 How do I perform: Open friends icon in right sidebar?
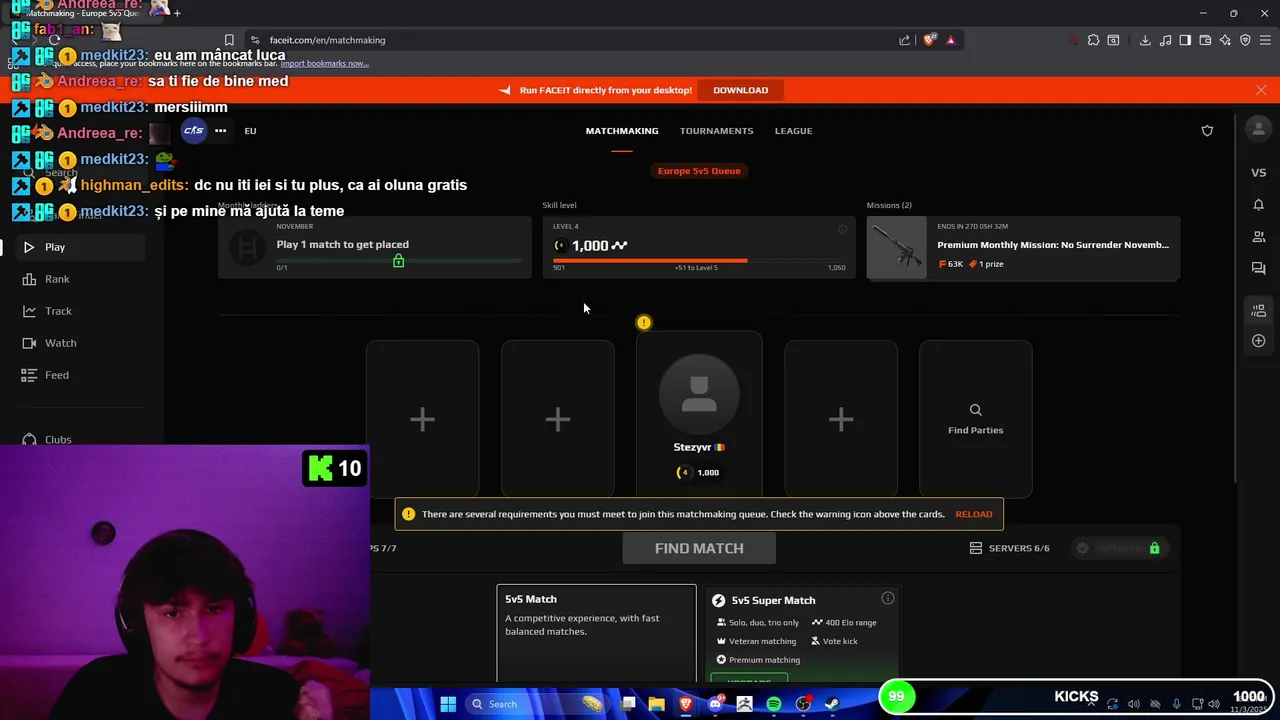pyautogui.click(x=1258, y=237)
